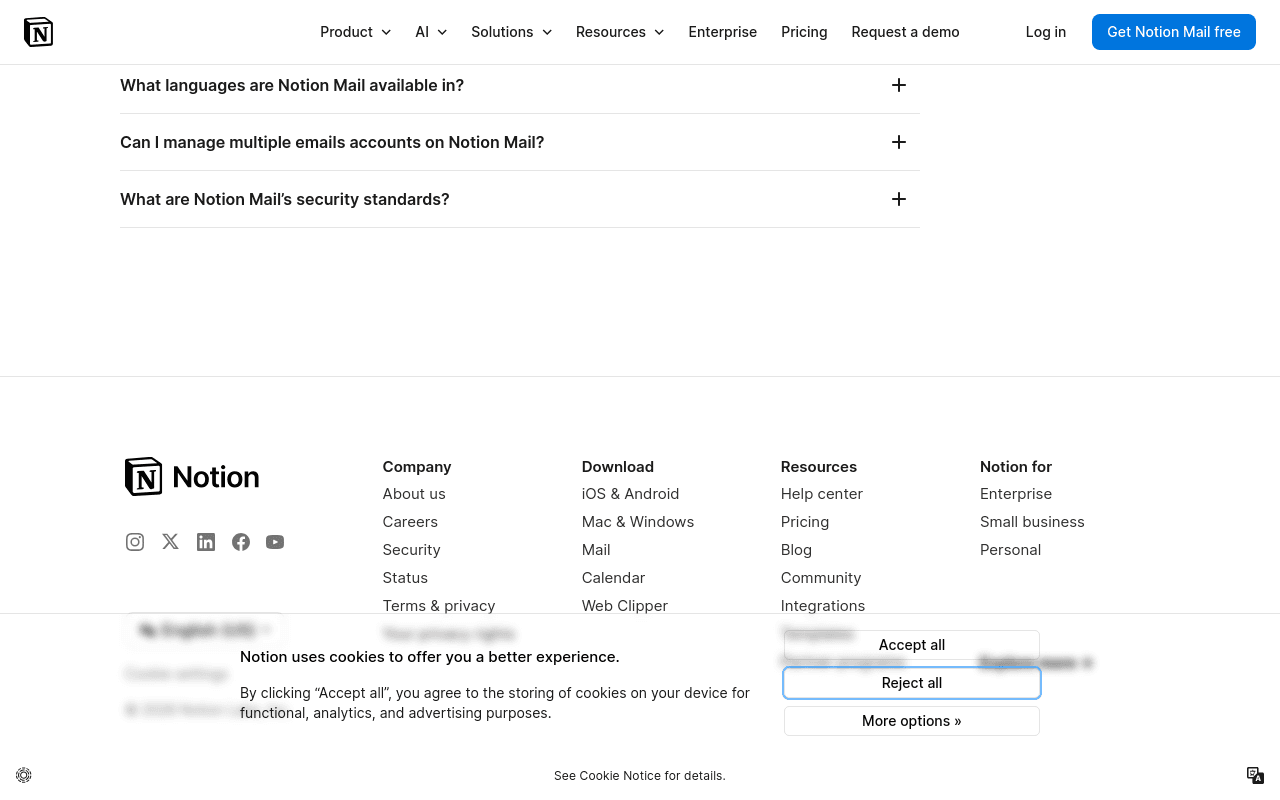
Task: Click the Company footer heading
Action: coord(417,467)
